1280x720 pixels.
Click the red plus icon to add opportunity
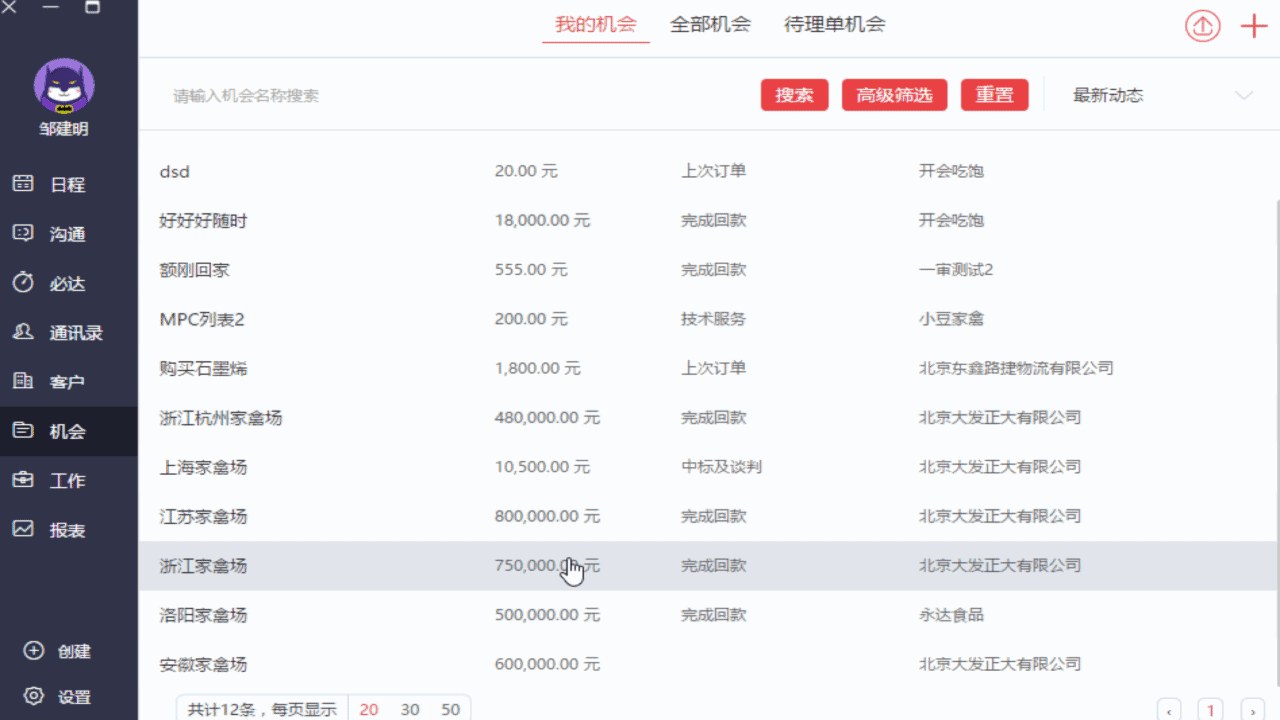point(1253,26)
